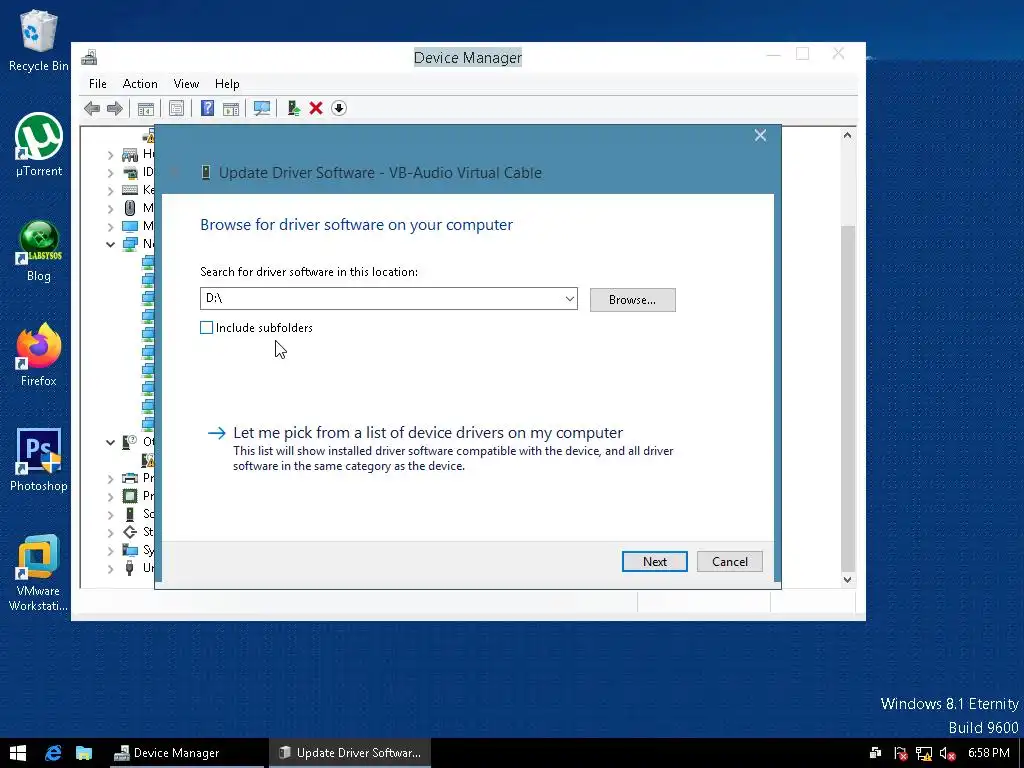This screenshot has width=1024, height=768.
Task: Open the File menu
Action: click(98, 84)
